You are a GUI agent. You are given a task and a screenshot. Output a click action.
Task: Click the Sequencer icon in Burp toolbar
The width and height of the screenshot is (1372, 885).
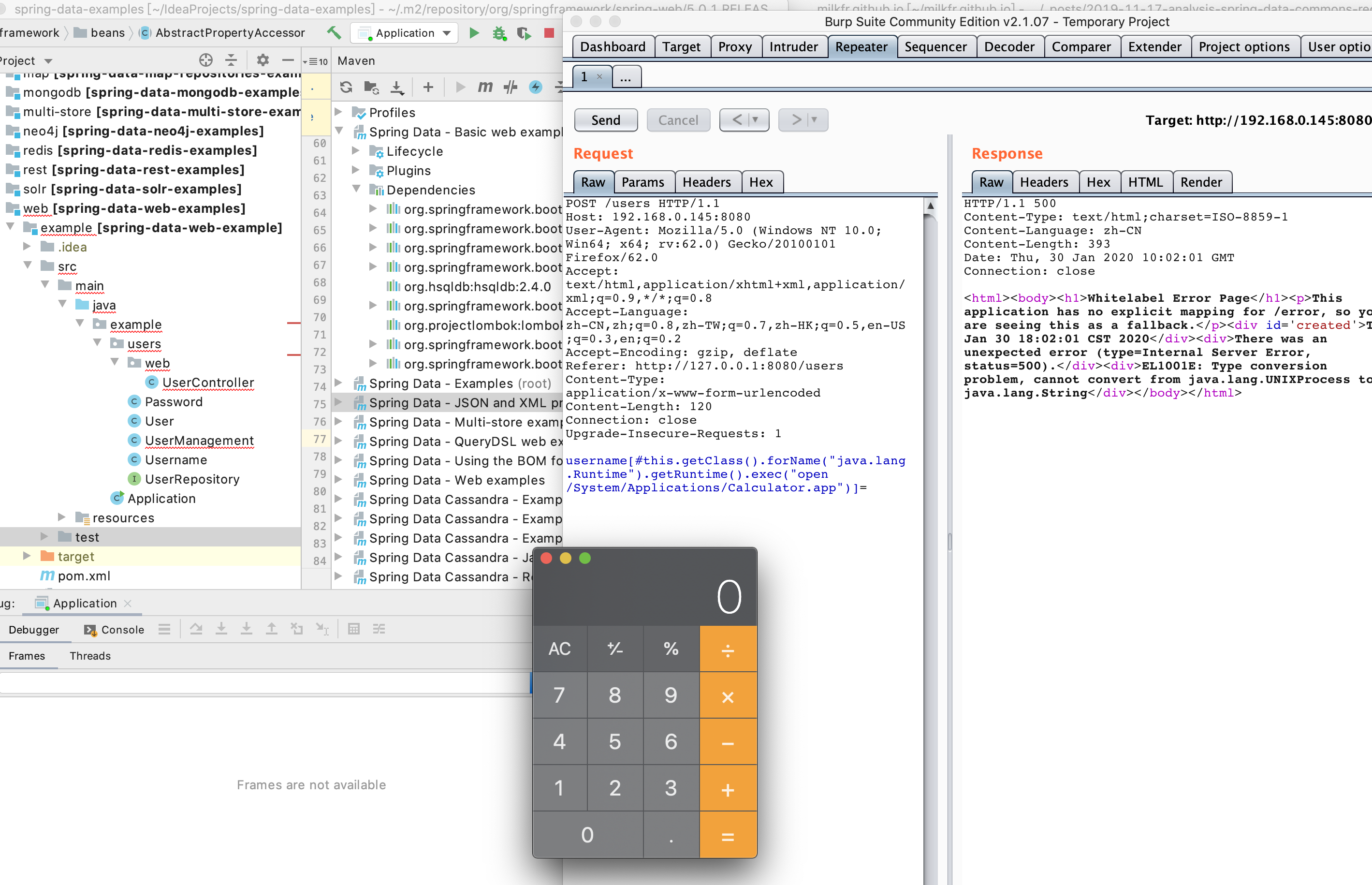(934, 47)
